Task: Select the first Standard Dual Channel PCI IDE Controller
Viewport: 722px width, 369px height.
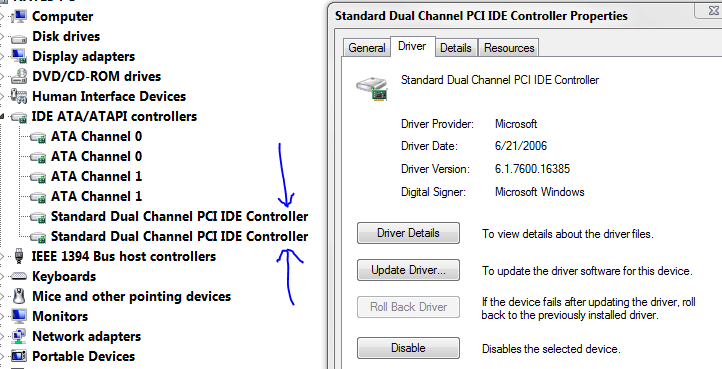Action: tap(179, 216)
